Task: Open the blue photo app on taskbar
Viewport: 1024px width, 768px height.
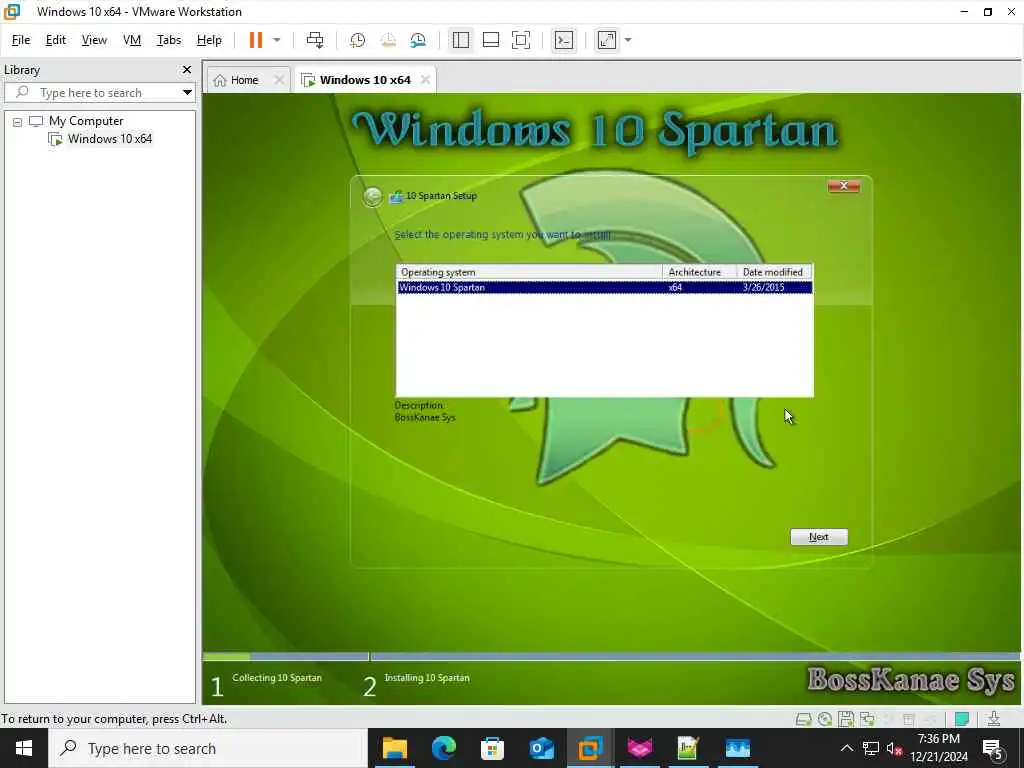Action: (x=737, y=748)
